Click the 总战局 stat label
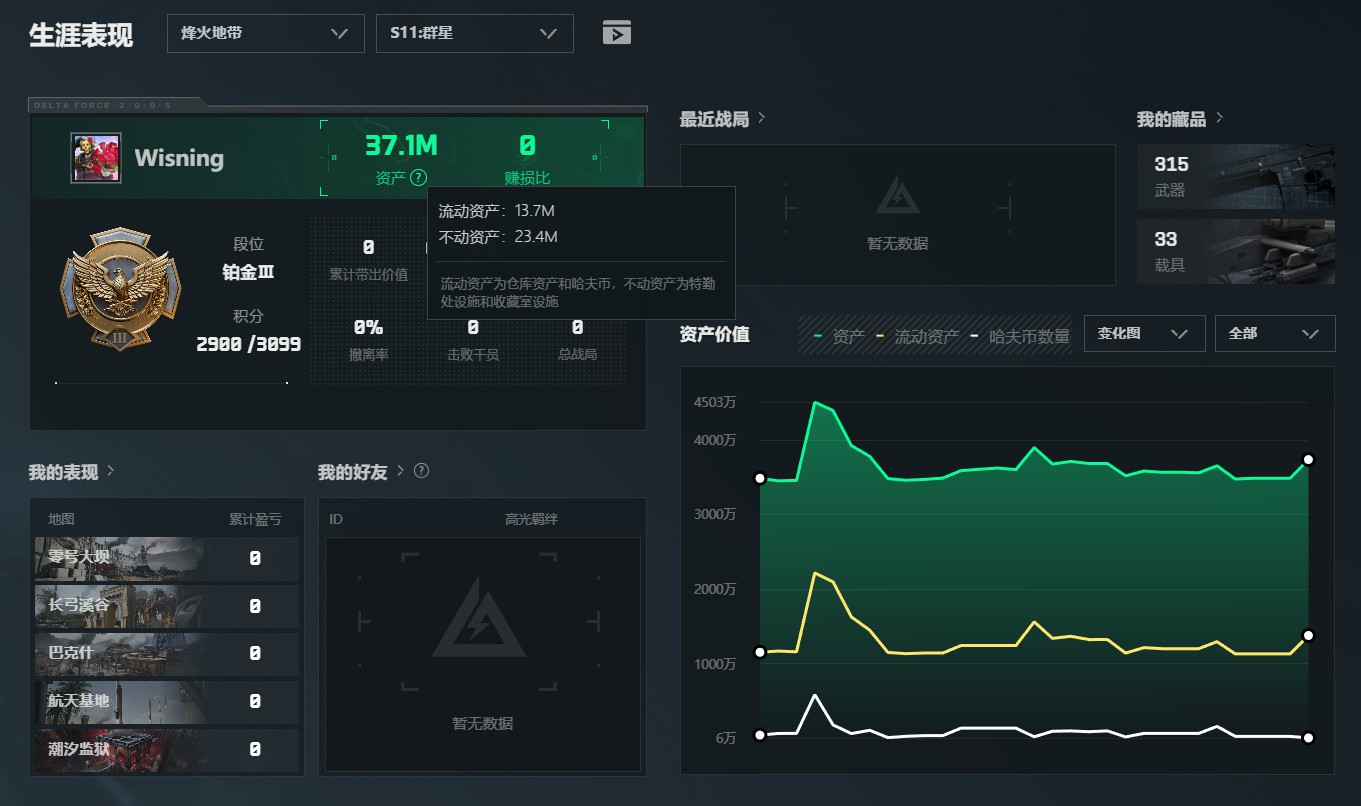Screen dimensions: 1361x806 point(578,354)
